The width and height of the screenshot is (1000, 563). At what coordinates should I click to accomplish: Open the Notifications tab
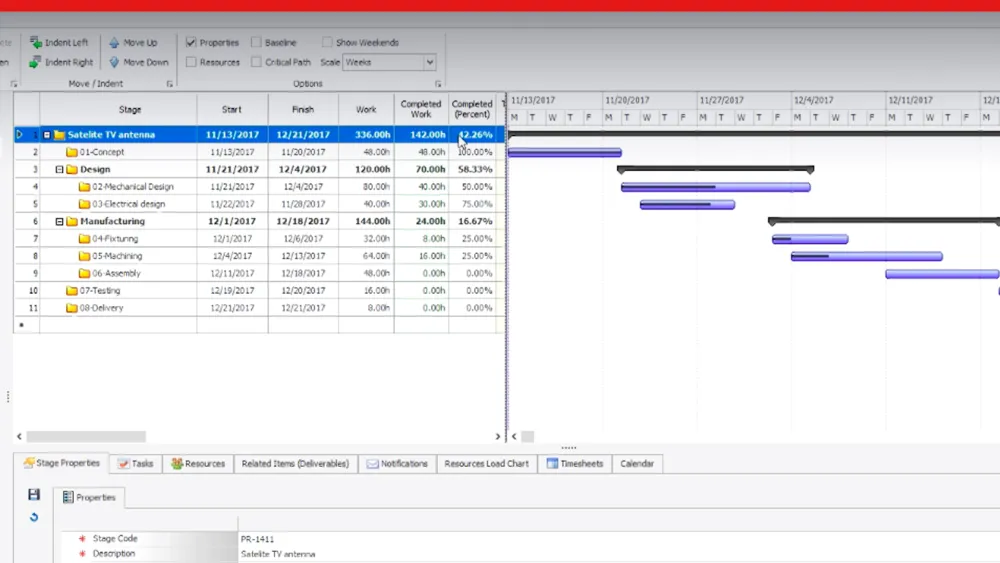click(x=397, y=464)
